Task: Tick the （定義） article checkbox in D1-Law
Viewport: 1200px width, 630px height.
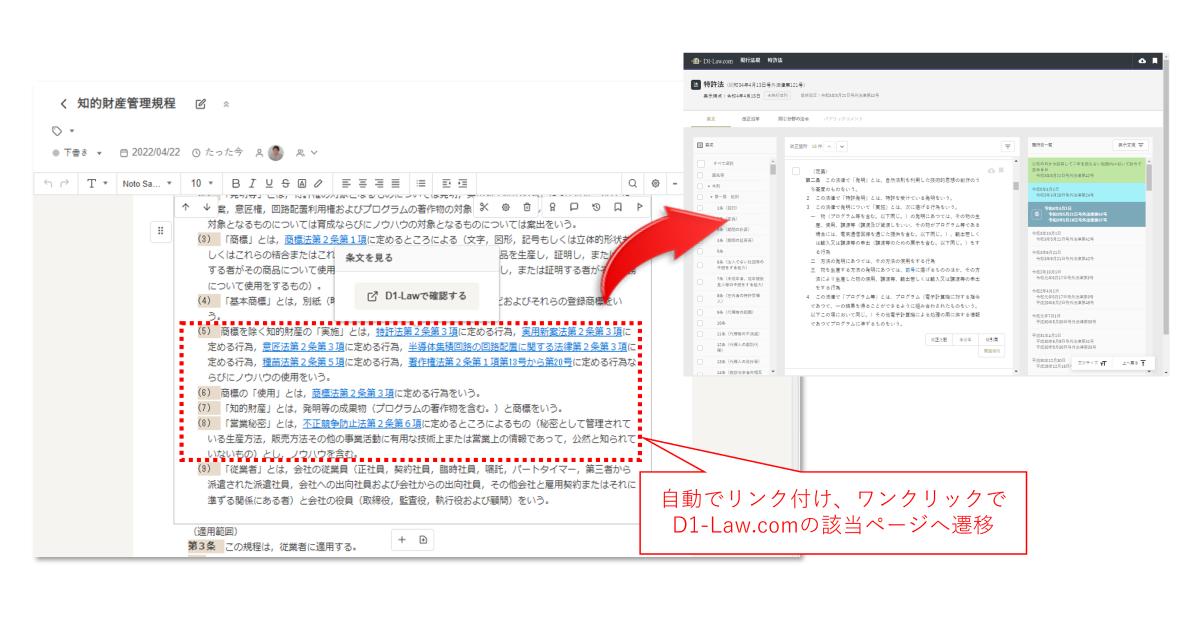Action: [x=796, y=171]
